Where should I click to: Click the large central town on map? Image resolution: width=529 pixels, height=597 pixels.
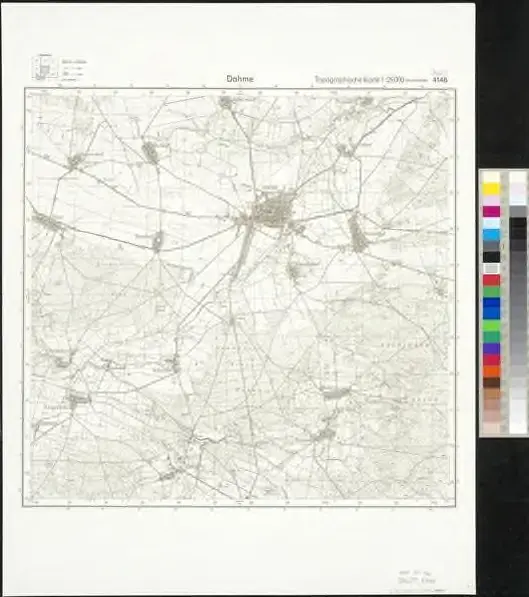pos(274,209)
